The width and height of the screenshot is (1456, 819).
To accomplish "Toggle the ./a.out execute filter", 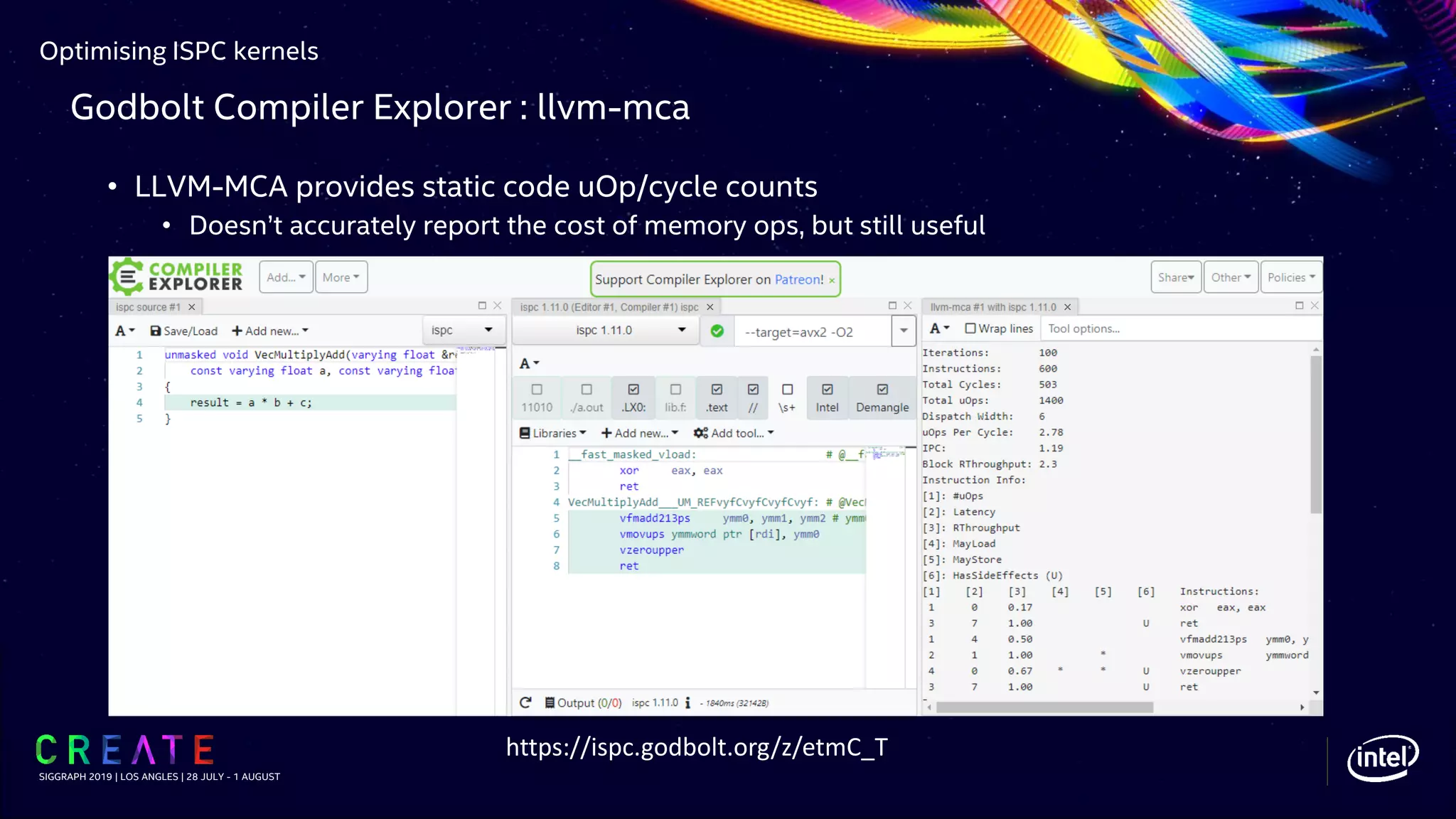I will 587,398.
